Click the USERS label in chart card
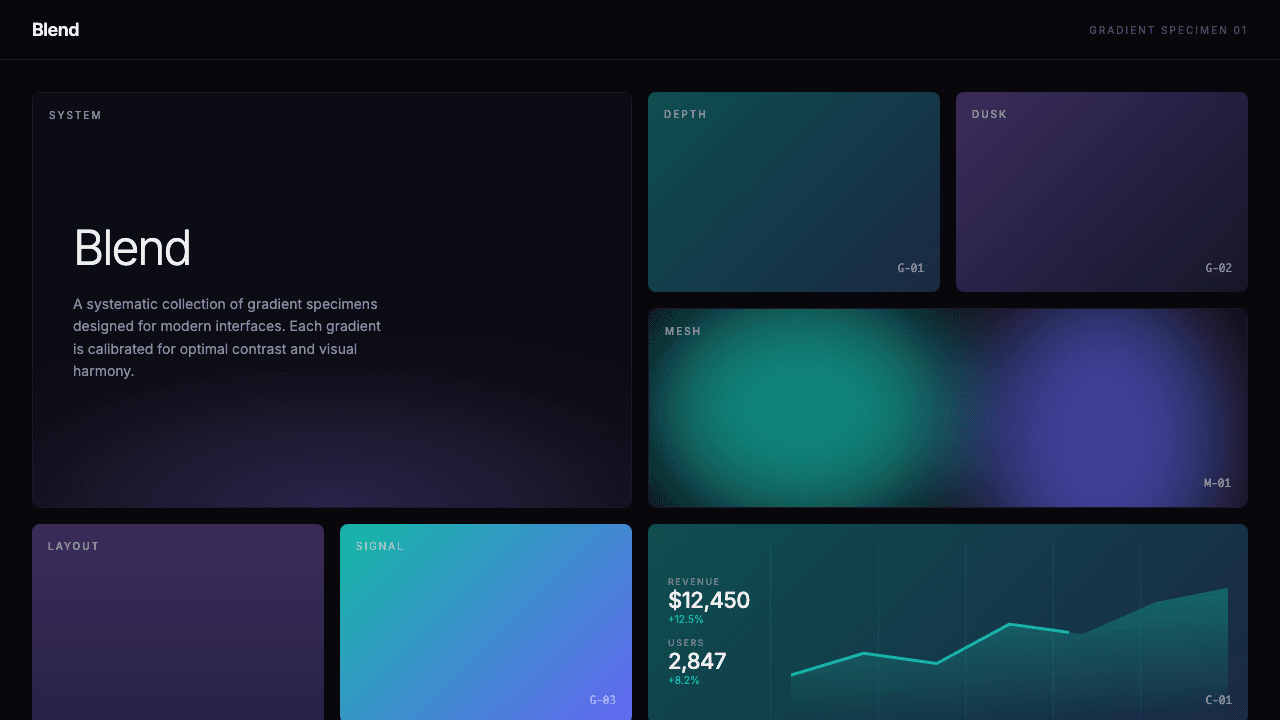The height and width of the screenshot is (720, 1280). (x=686, y=643)
